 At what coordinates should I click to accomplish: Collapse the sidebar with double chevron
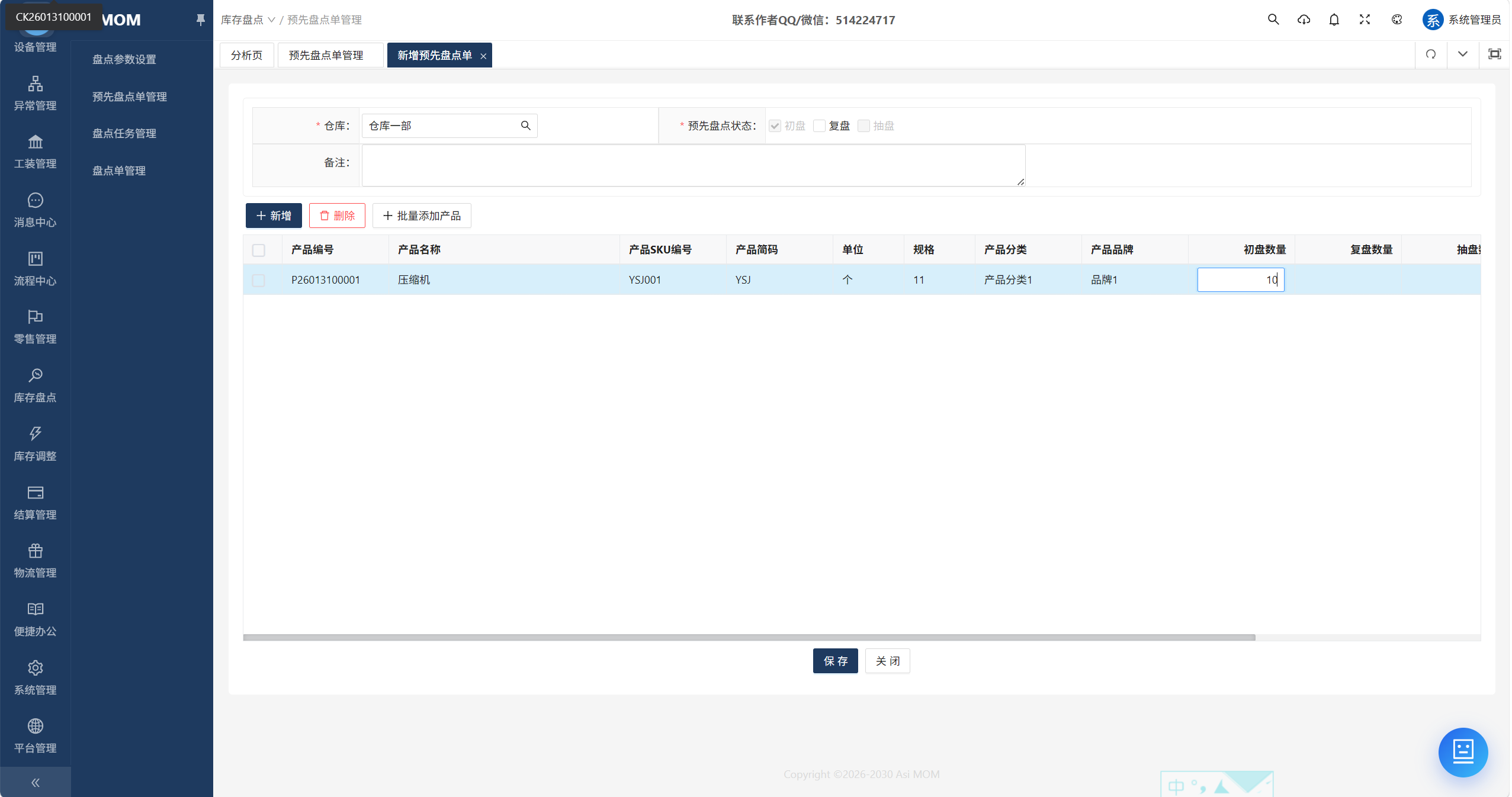click(35, 783)
